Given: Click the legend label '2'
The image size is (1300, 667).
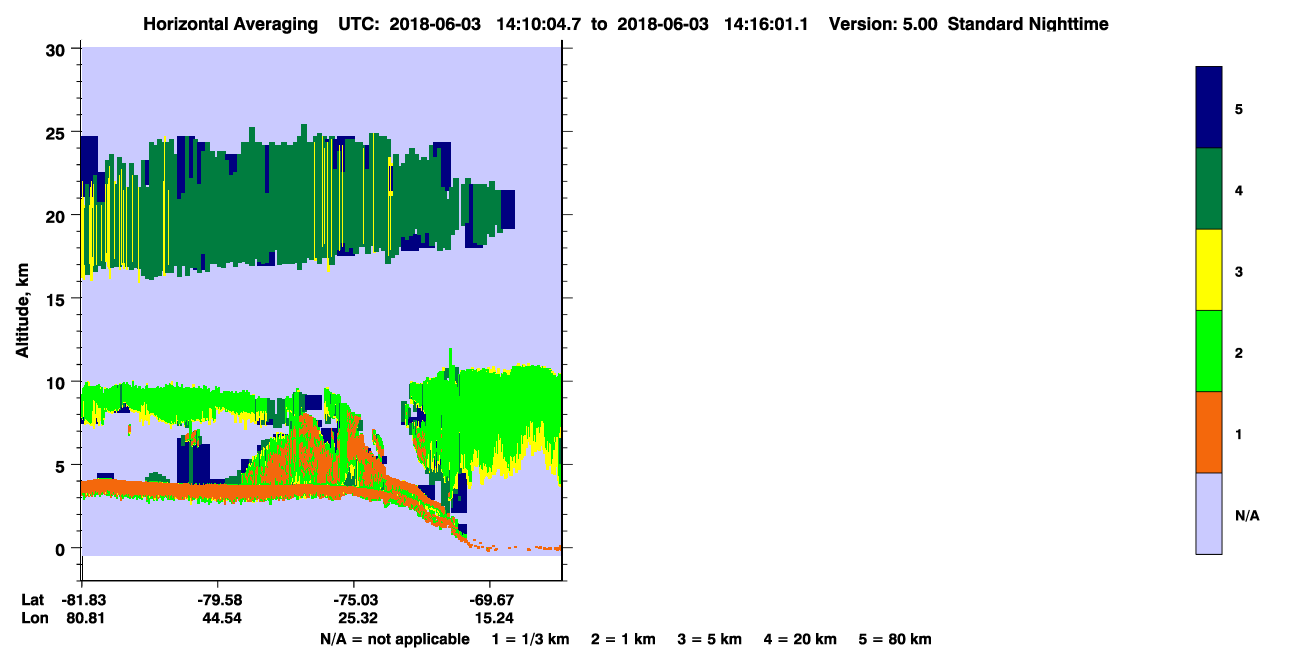Looking at the screenshot, I should pos(1239,352).
